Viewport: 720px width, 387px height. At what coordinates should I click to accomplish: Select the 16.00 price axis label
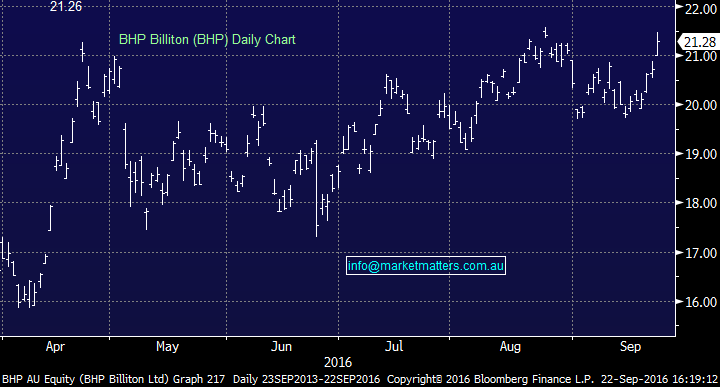tap(701, 302)
